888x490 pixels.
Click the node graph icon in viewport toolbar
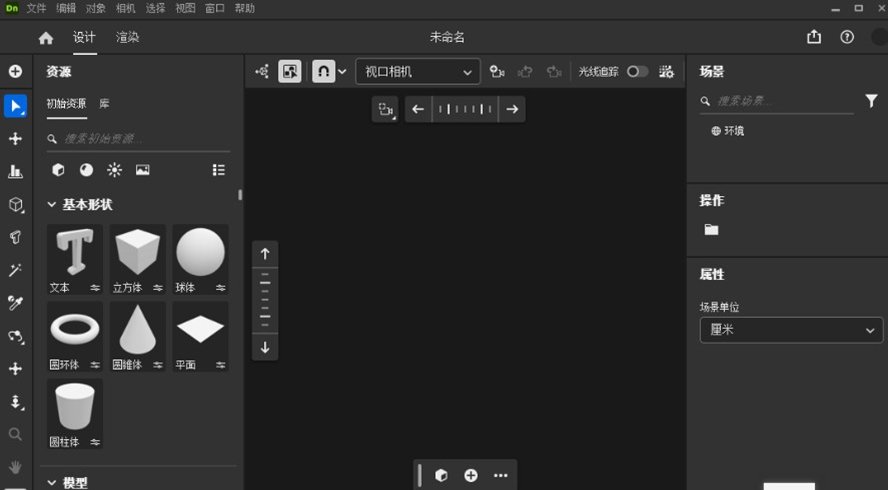point(262,72)
